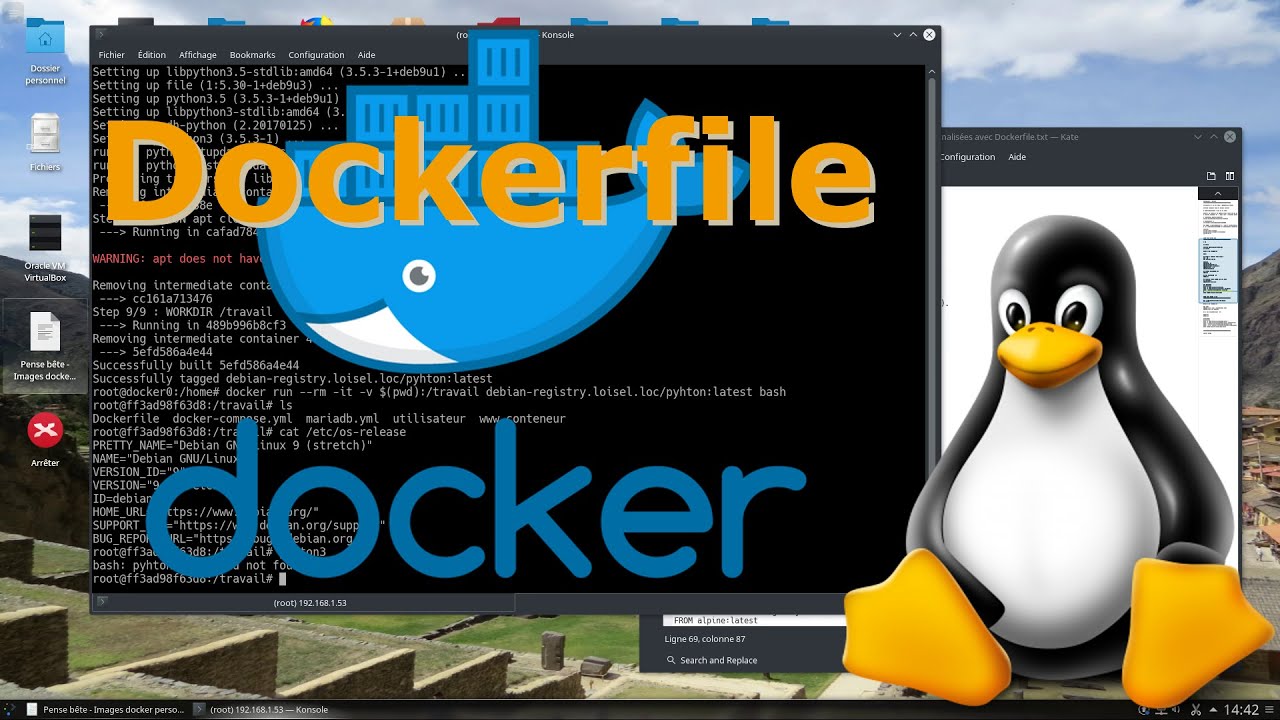This screenshot has height=720, width=1280.
Task: Click the 14:42 clock in the taskbar
Action: point(1241,710)
